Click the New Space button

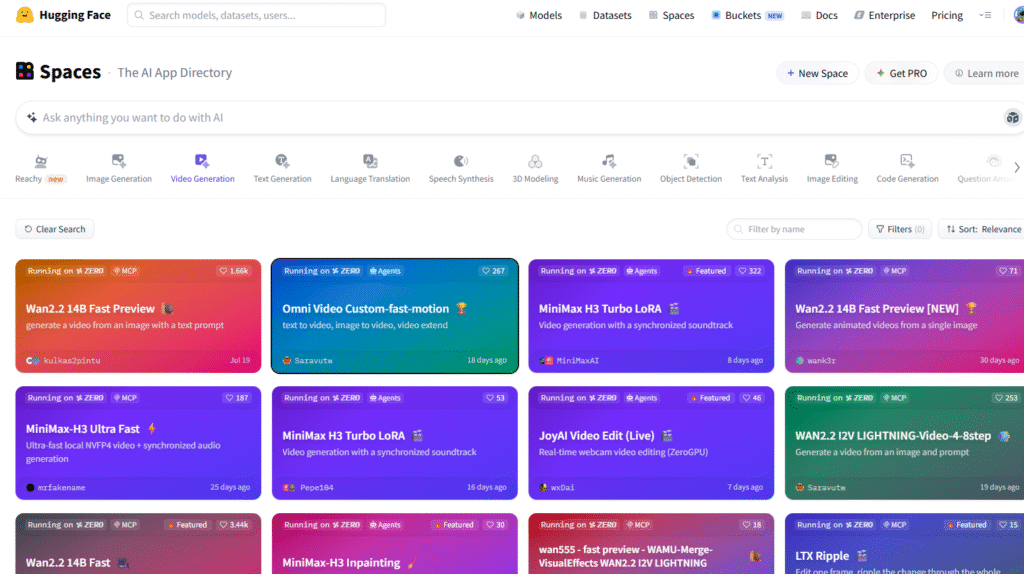[x=817, y=73]
